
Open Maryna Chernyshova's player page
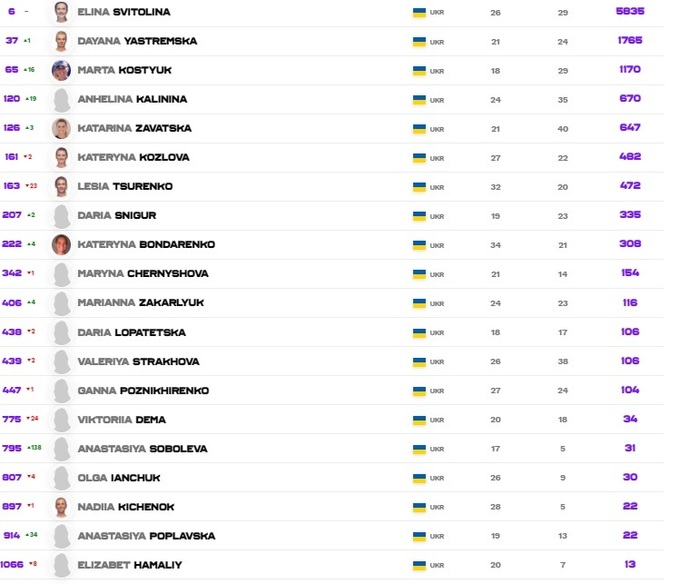[141, 274]
